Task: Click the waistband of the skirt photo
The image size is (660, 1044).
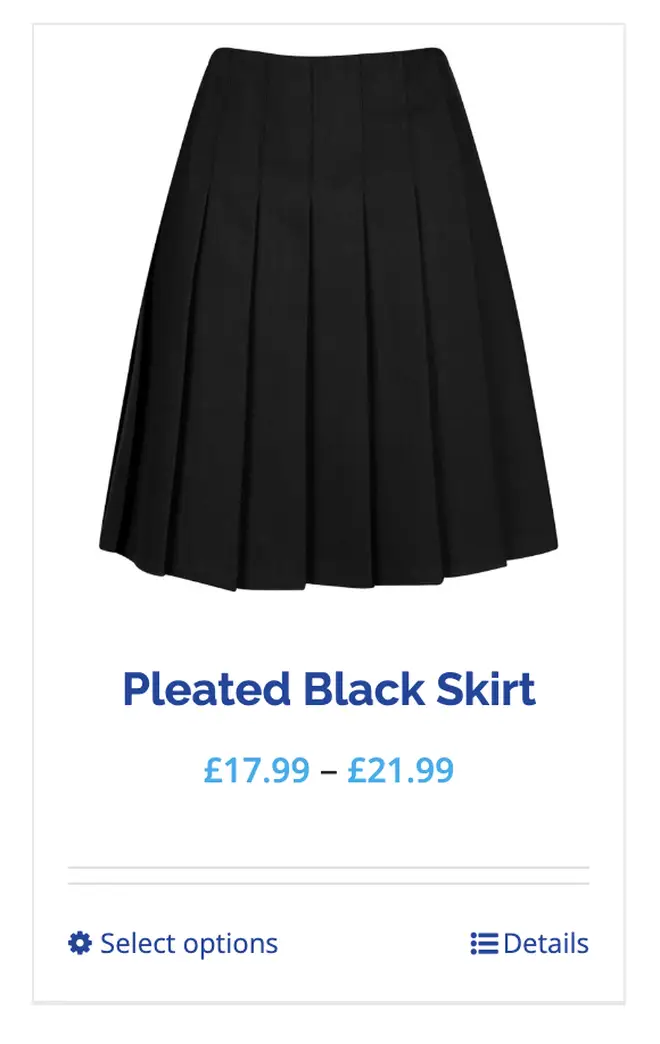Action: point(325,57)
